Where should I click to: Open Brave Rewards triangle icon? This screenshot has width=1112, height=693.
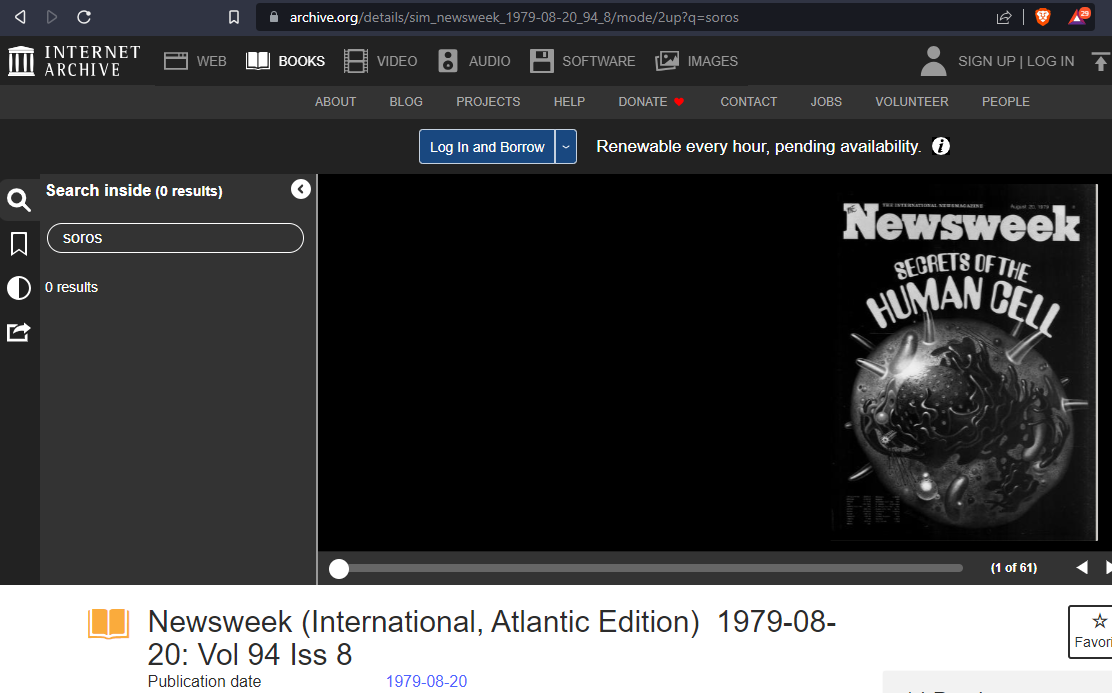pyautogui.click(x=1078, y=16)
